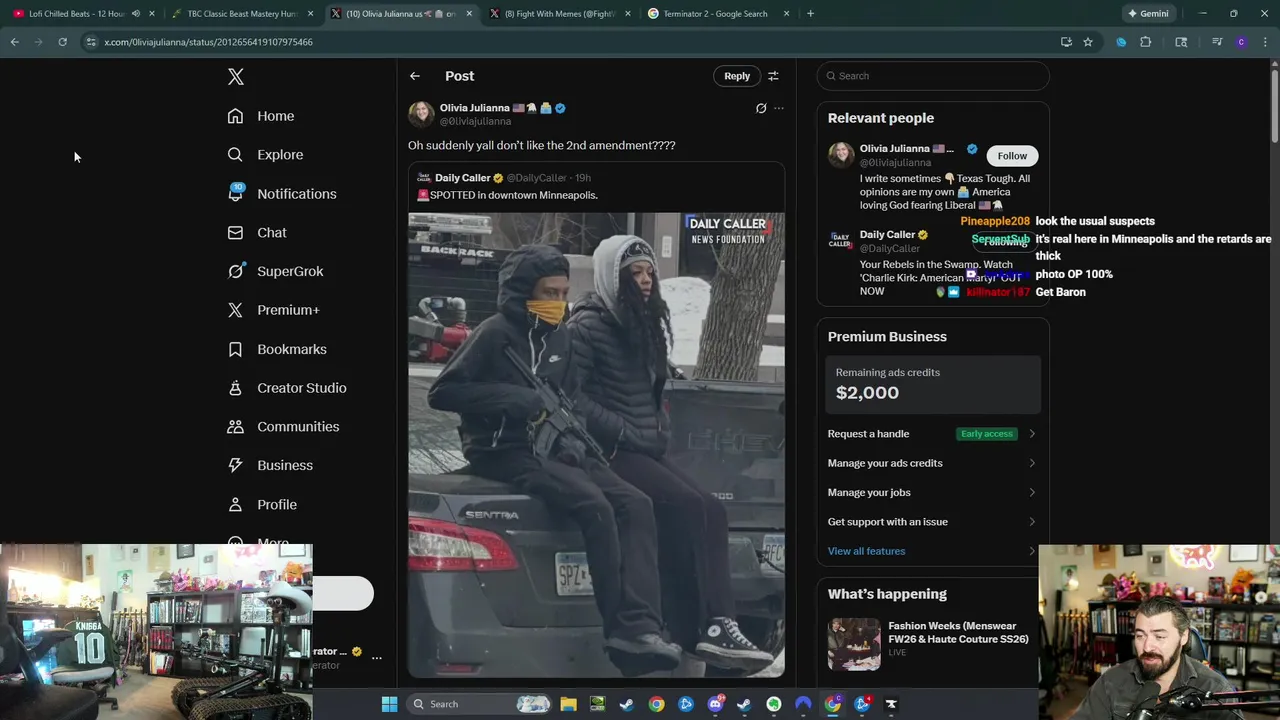Click the What's happening heading
Image resolution: width=1280 pixels, height=720 pixels.
tap(887, 594)
